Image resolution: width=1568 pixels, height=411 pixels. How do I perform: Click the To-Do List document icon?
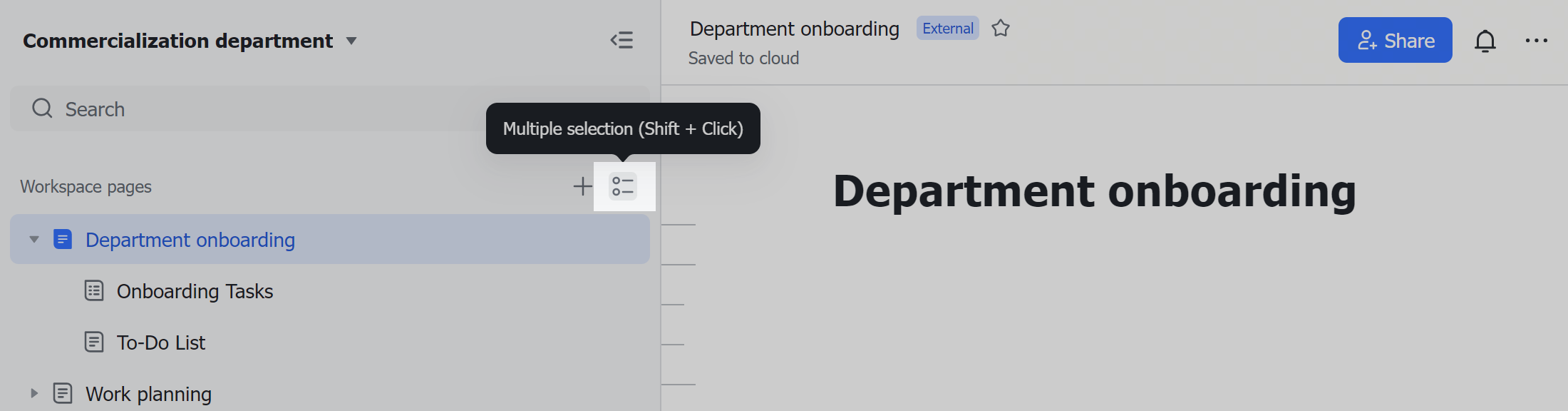[94, 342]
